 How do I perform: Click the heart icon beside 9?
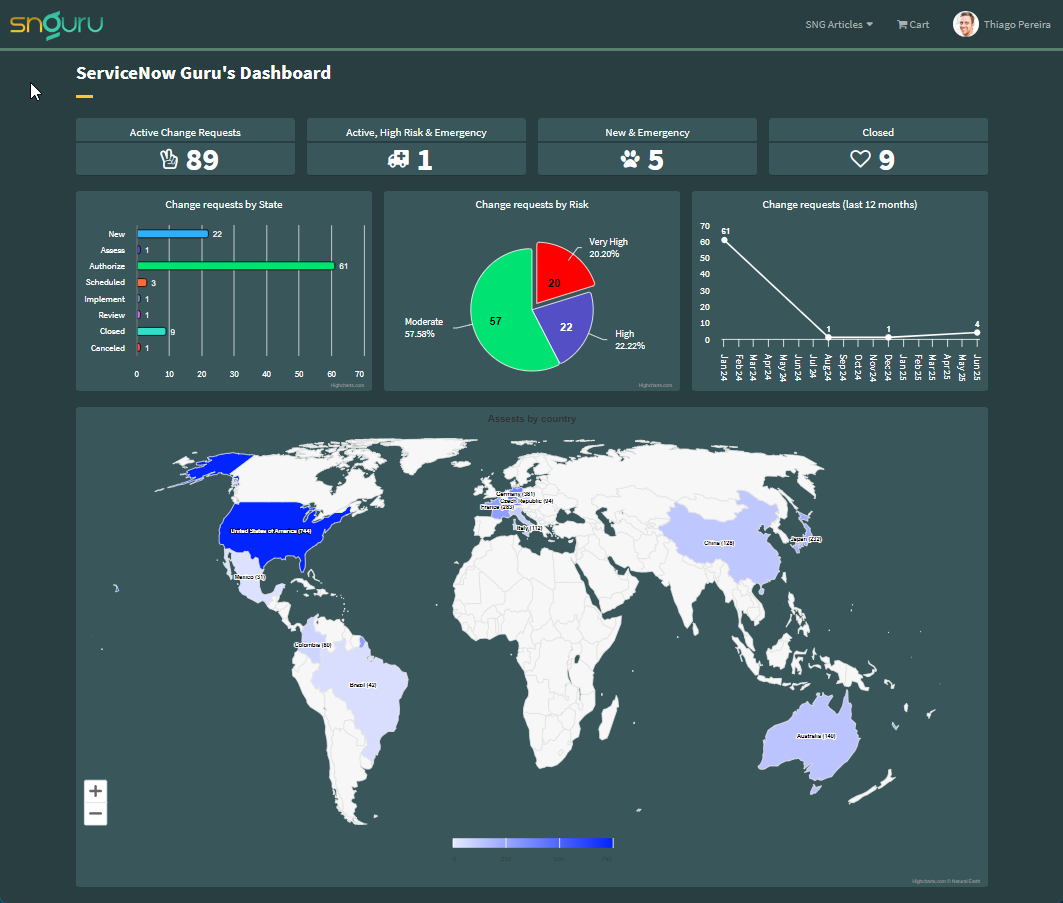(860, 159)
